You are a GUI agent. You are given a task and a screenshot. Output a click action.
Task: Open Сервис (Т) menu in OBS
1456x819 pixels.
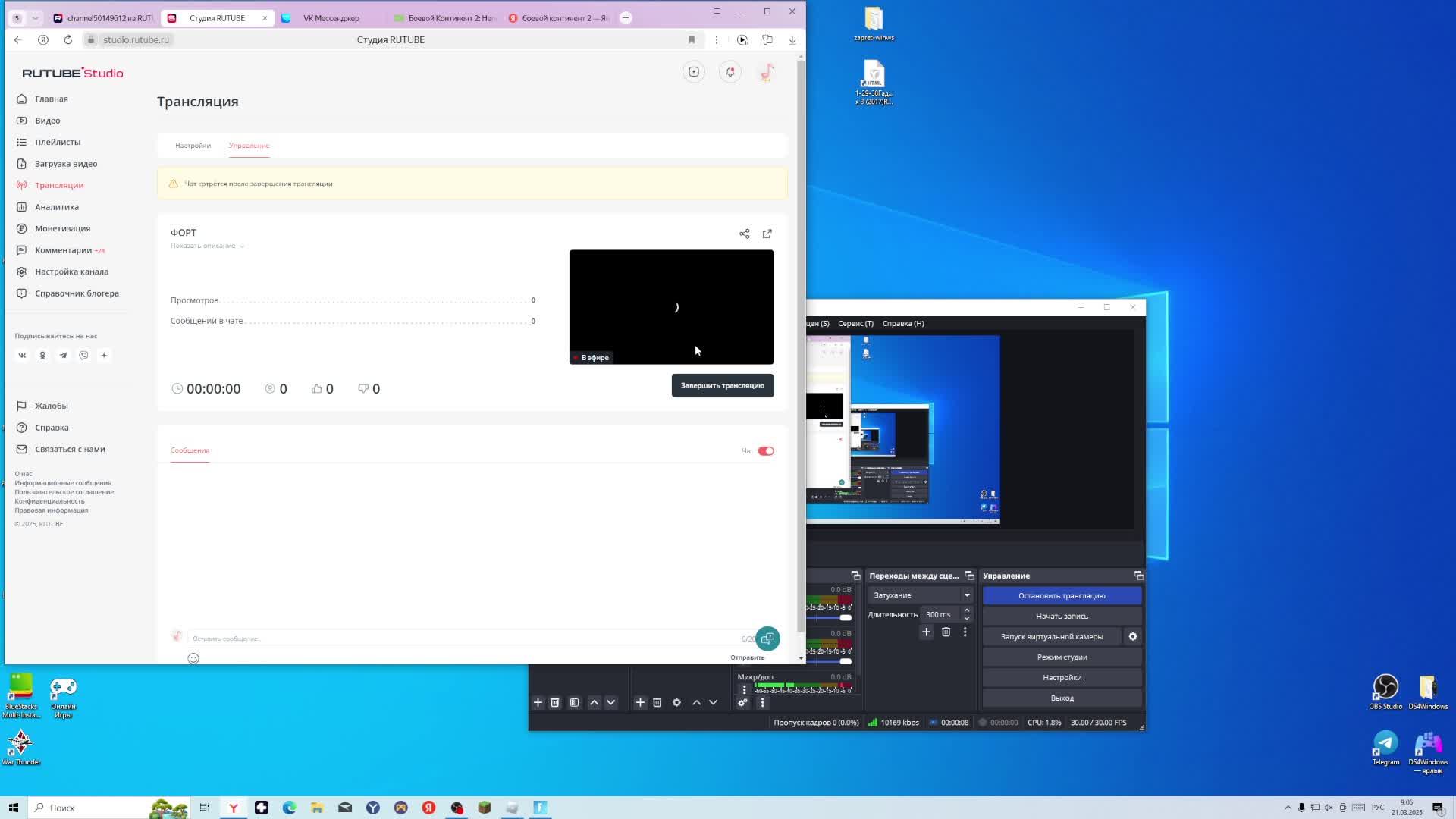[855, 324]
